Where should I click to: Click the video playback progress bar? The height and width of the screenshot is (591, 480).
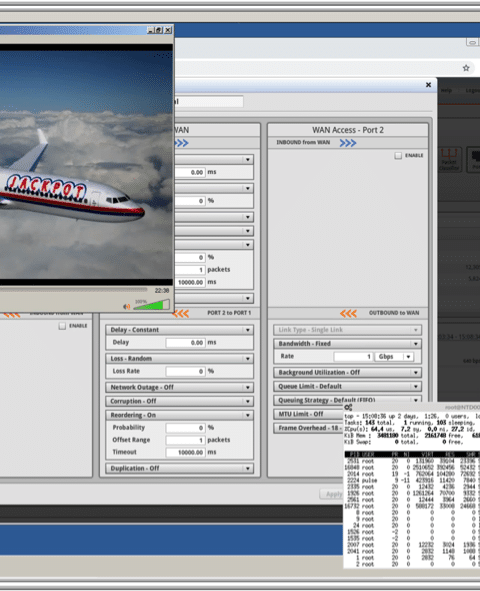coord(73,290)
